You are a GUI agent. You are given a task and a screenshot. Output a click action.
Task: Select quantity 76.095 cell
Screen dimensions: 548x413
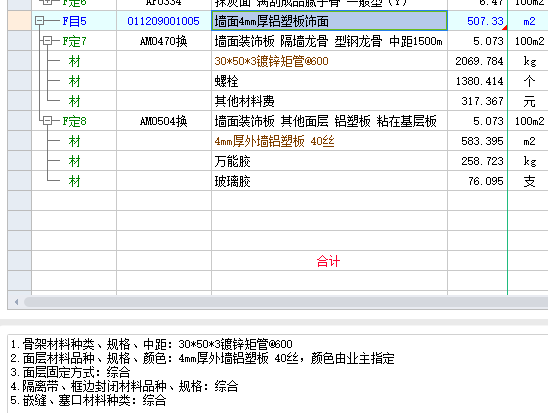(x=477, y=181)
